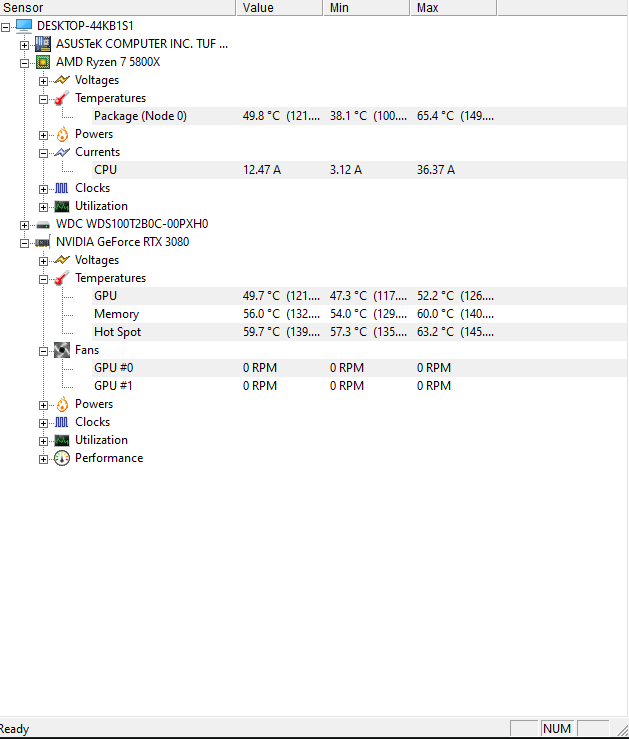Click the Min column header

coord(367,8)
